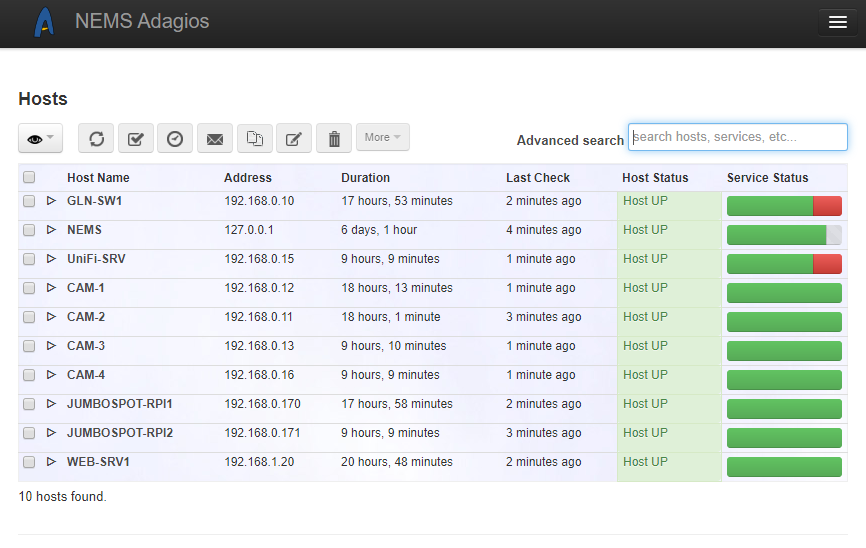Screen dimensions: 866x548
Task: Click the envelope (send notification) toolbar icon
Action: pos(215,138)
